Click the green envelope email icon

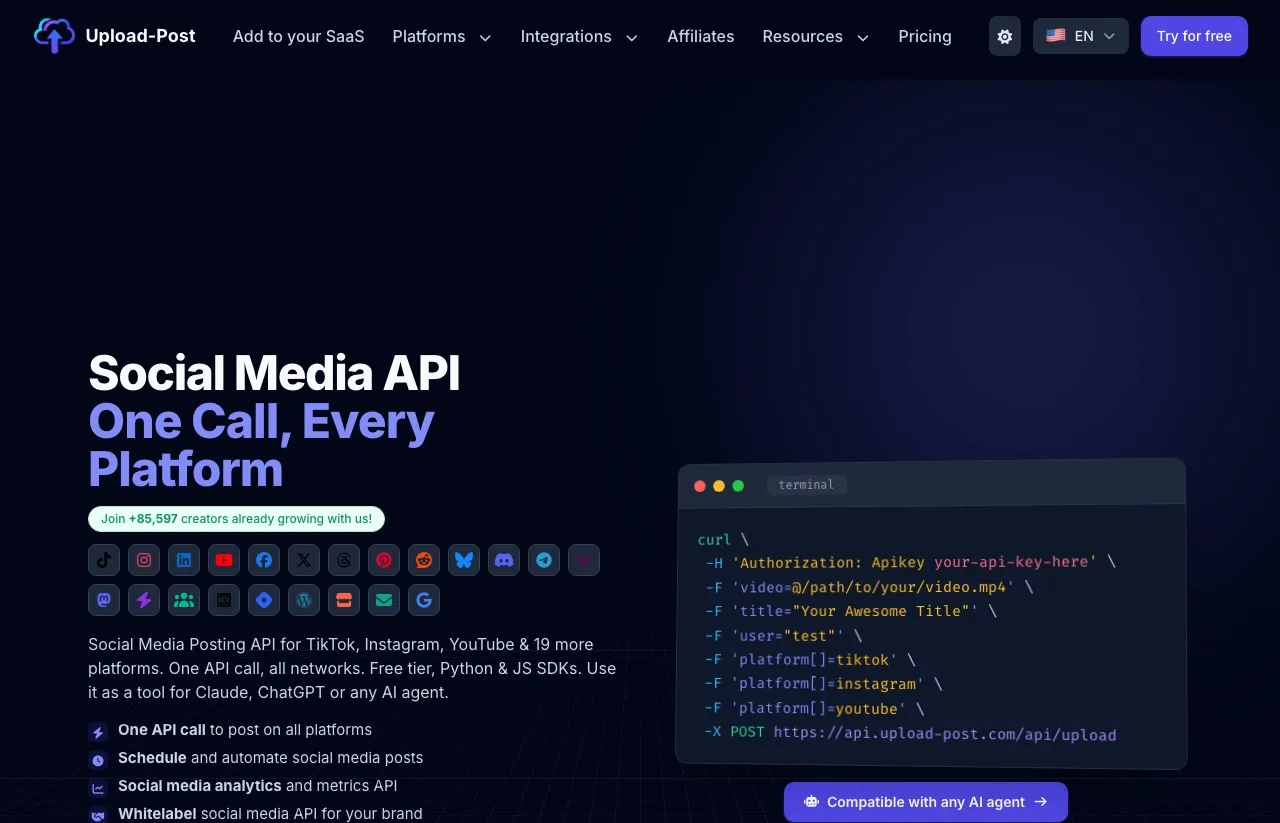click(384, 600)
